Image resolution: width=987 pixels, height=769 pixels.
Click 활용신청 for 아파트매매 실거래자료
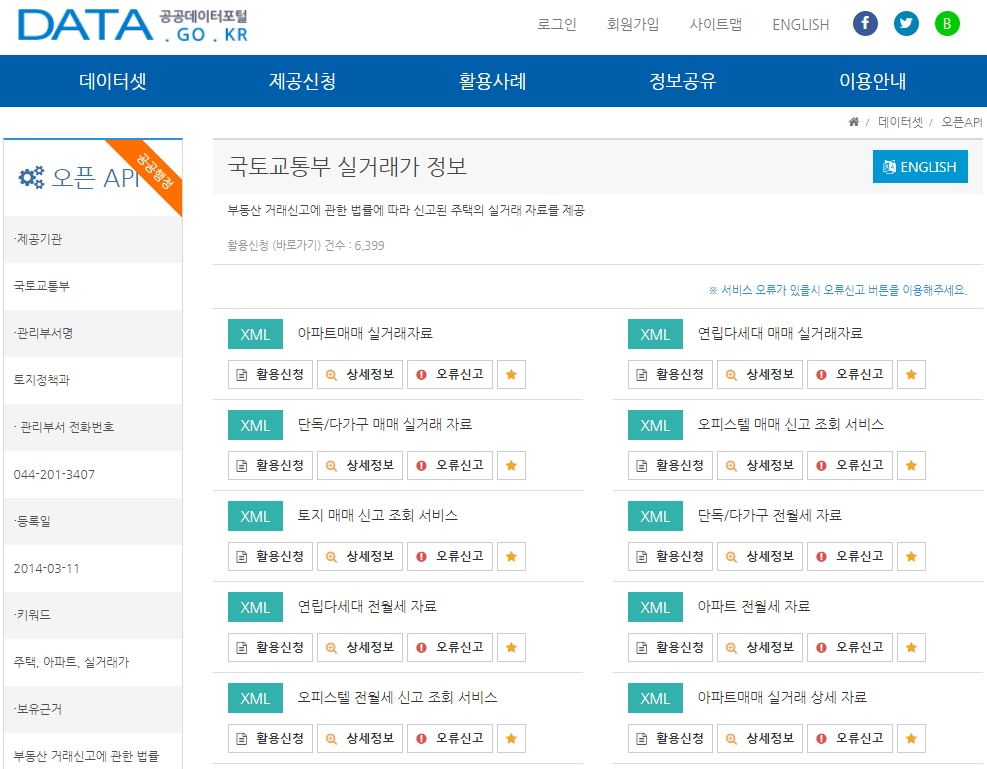[270, 374]
